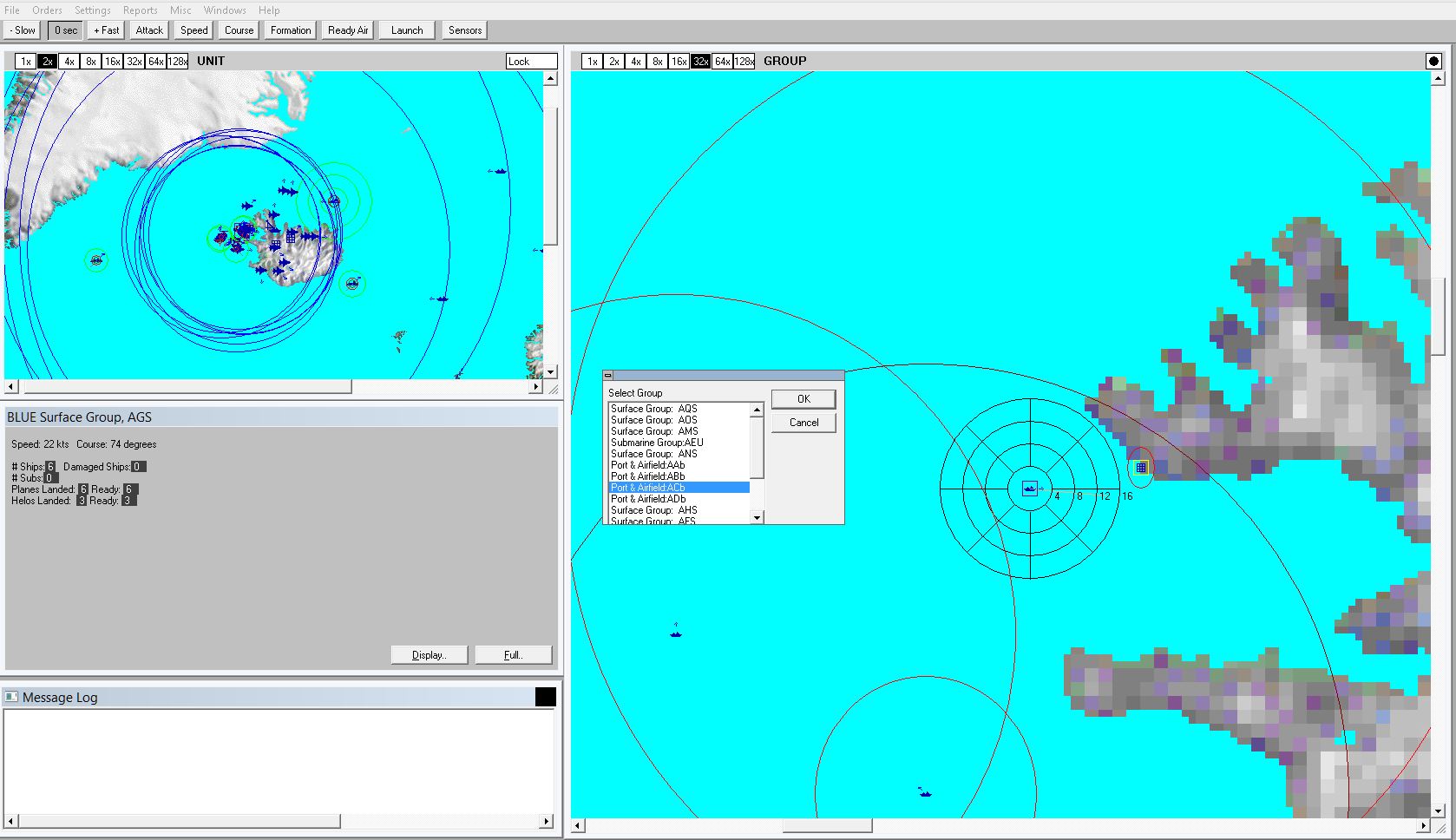The width and height of the screenshot is (1456, 840).
Task: Open the Select Group dialog system menu icon
Action: pyautogui.click(x=608, y=376)
